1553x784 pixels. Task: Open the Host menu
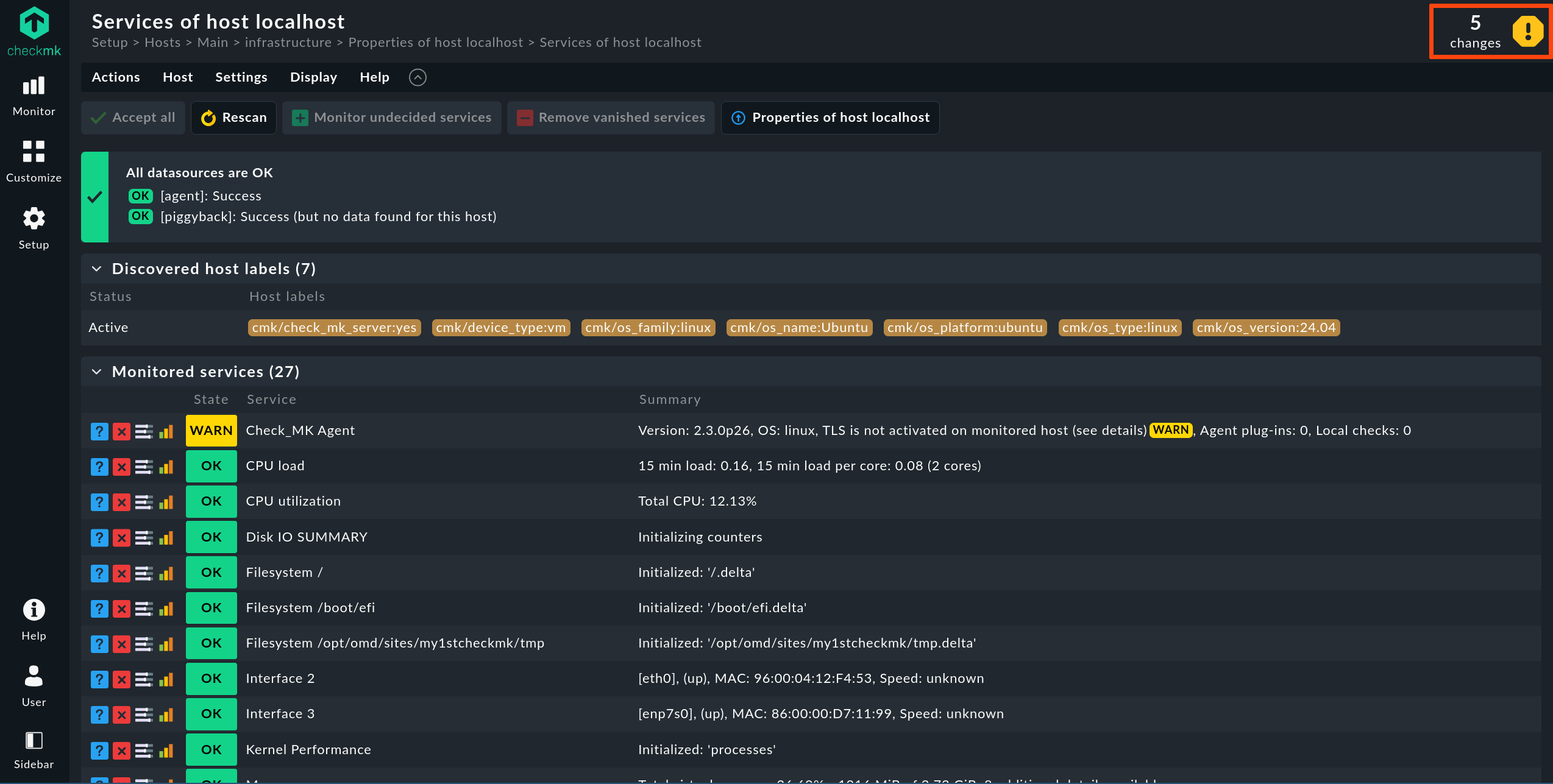tap(177, 77)
